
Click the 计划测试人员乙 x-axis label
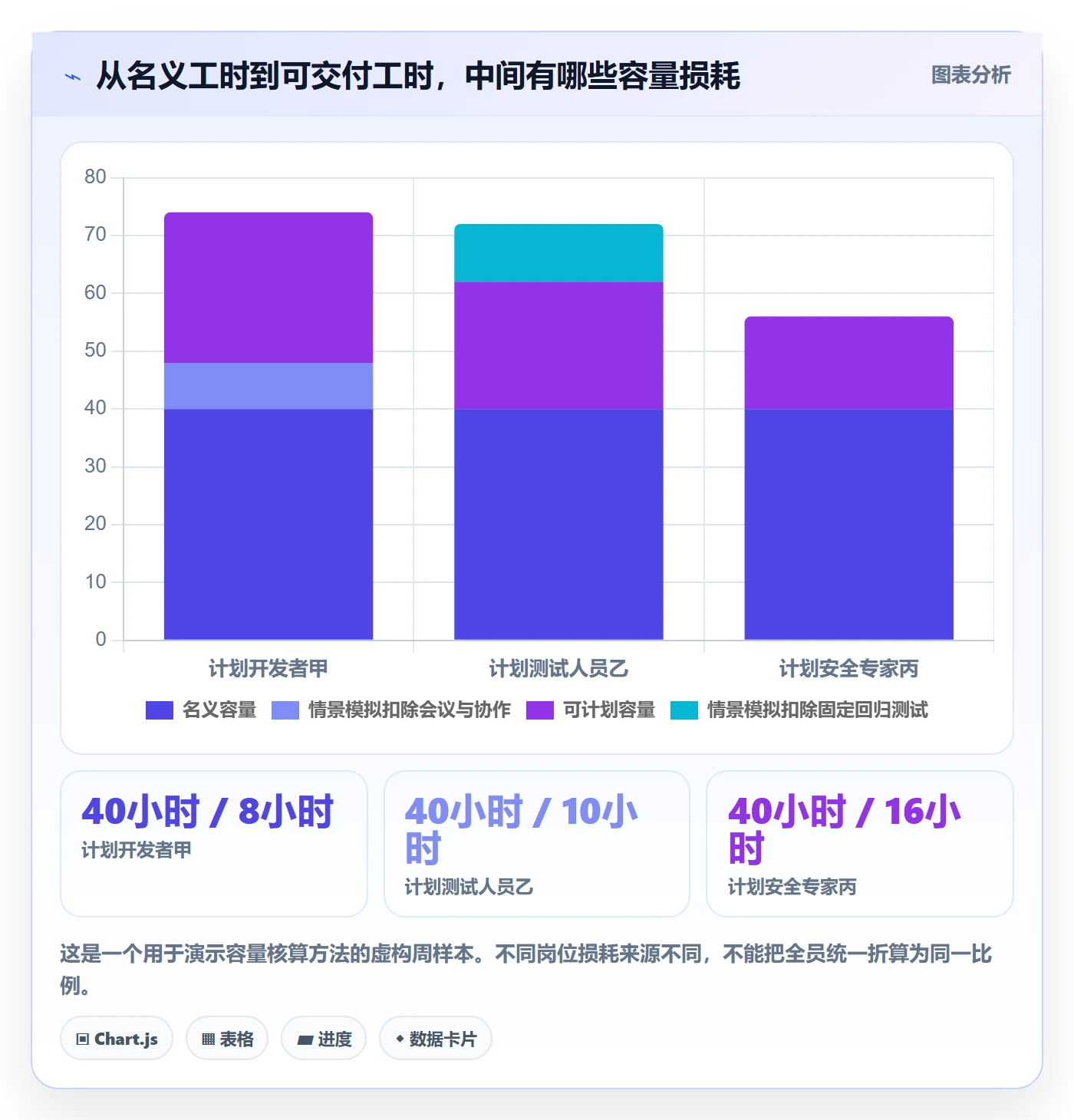[x=558, y=669]
